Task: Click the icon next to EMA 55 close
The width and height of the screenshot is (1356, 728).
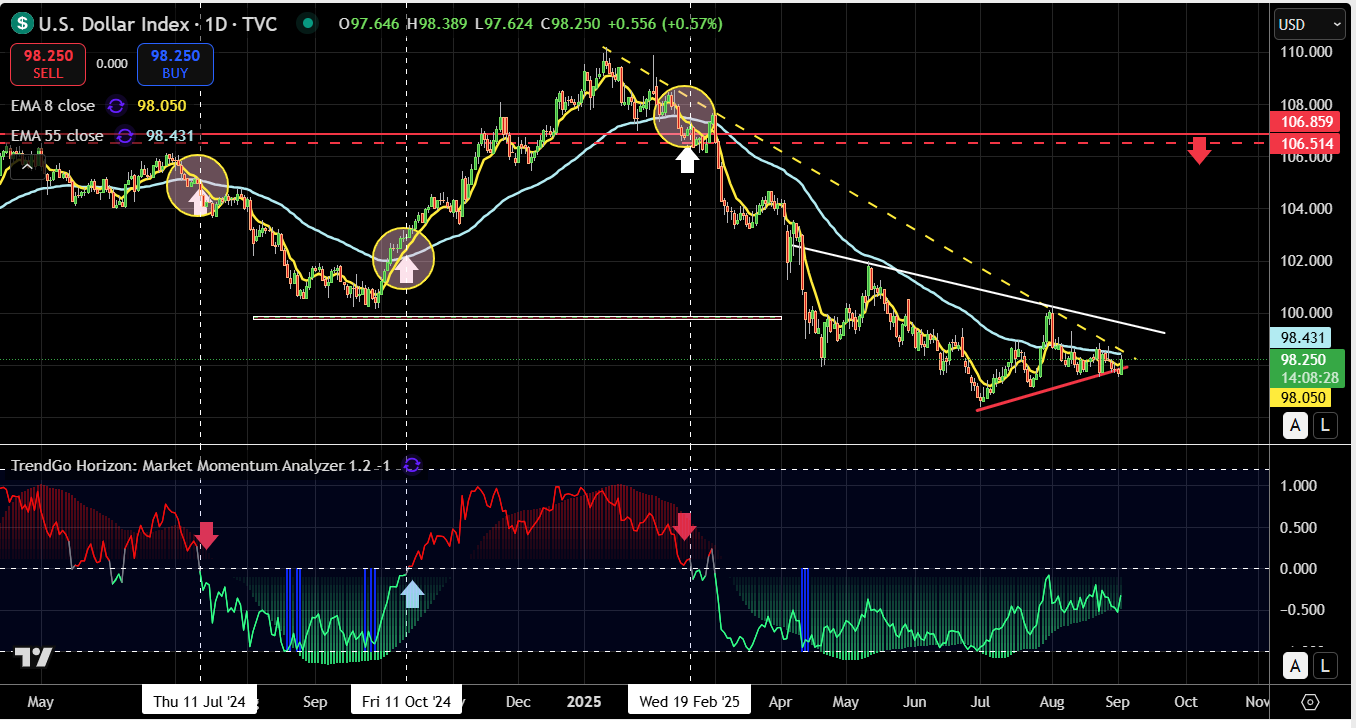Action: click(x=125, y=136)
